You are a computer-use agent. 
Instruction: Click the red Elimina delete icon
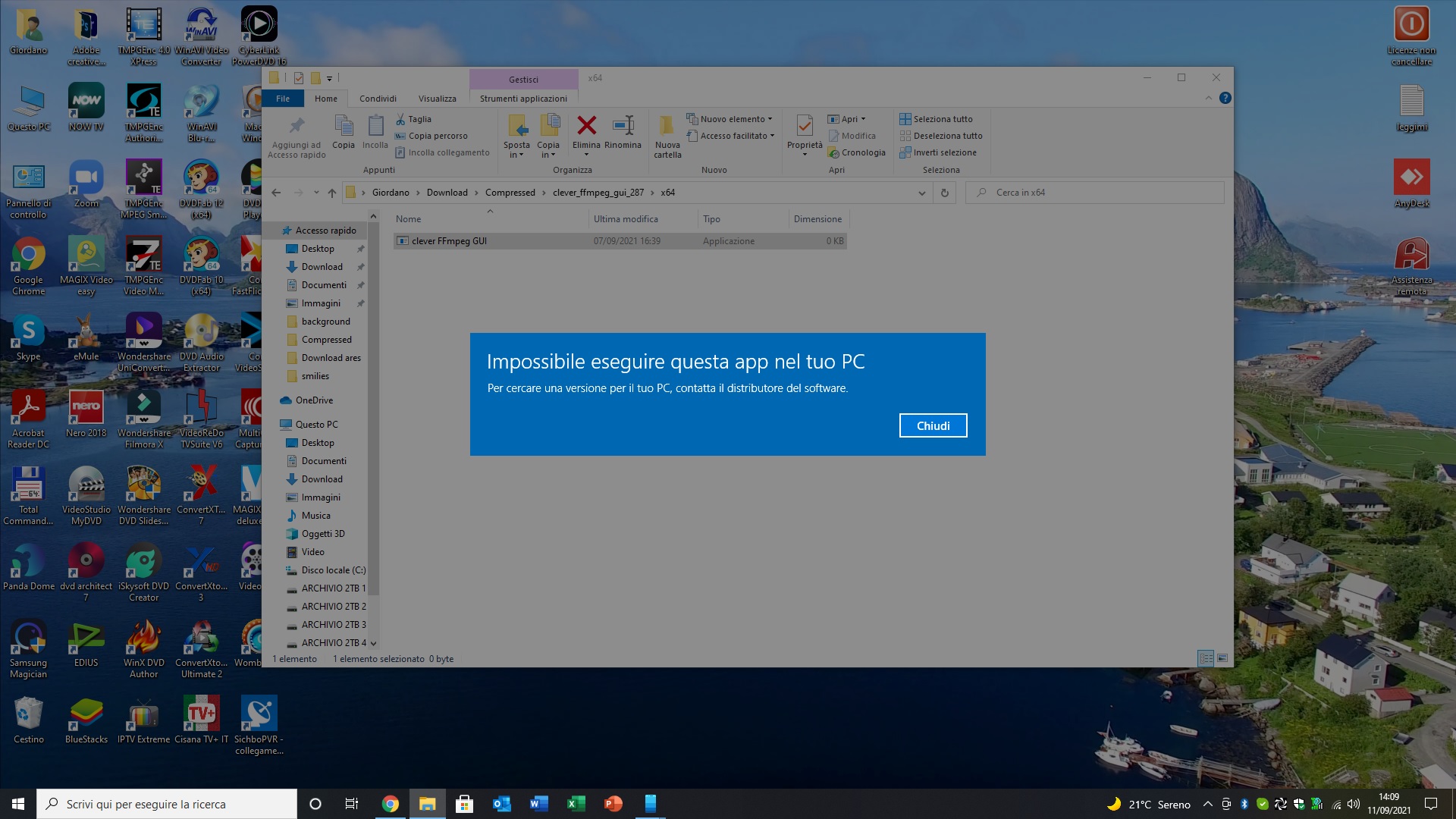point(586,125)
